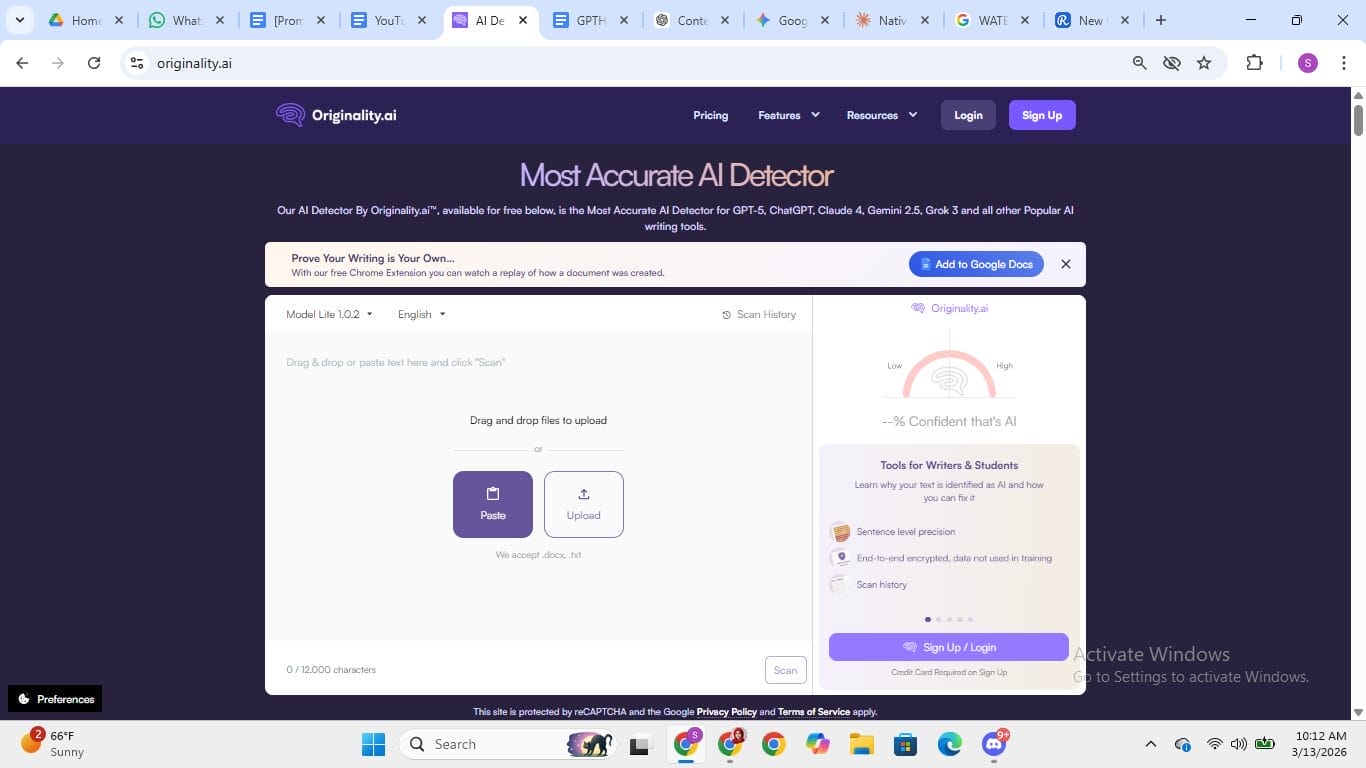Open a new browser tab
This screenshot has width=1366, height=768.
point(1161,20)
